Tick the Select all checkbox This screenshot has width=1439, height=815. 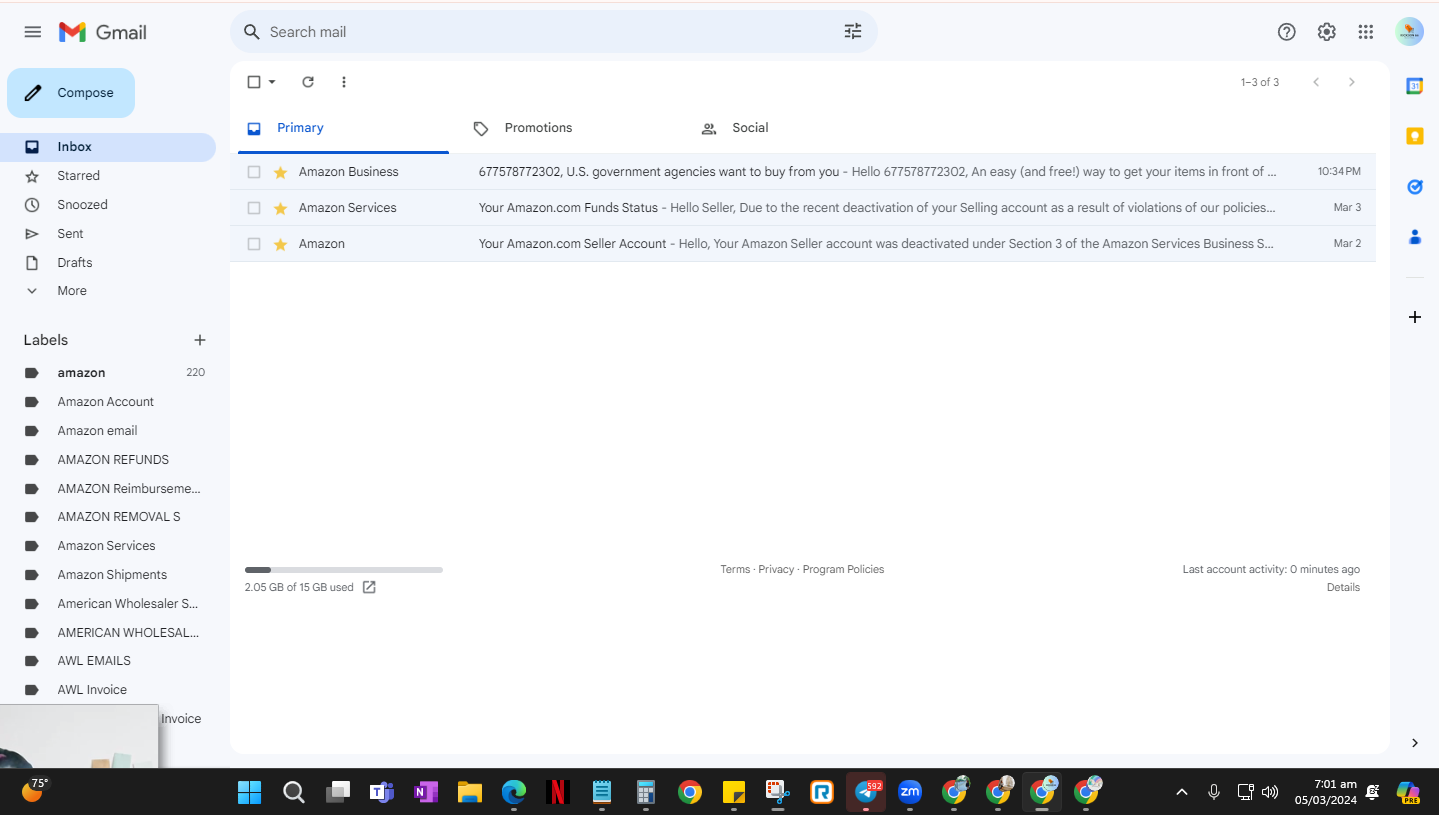(254, 82)
